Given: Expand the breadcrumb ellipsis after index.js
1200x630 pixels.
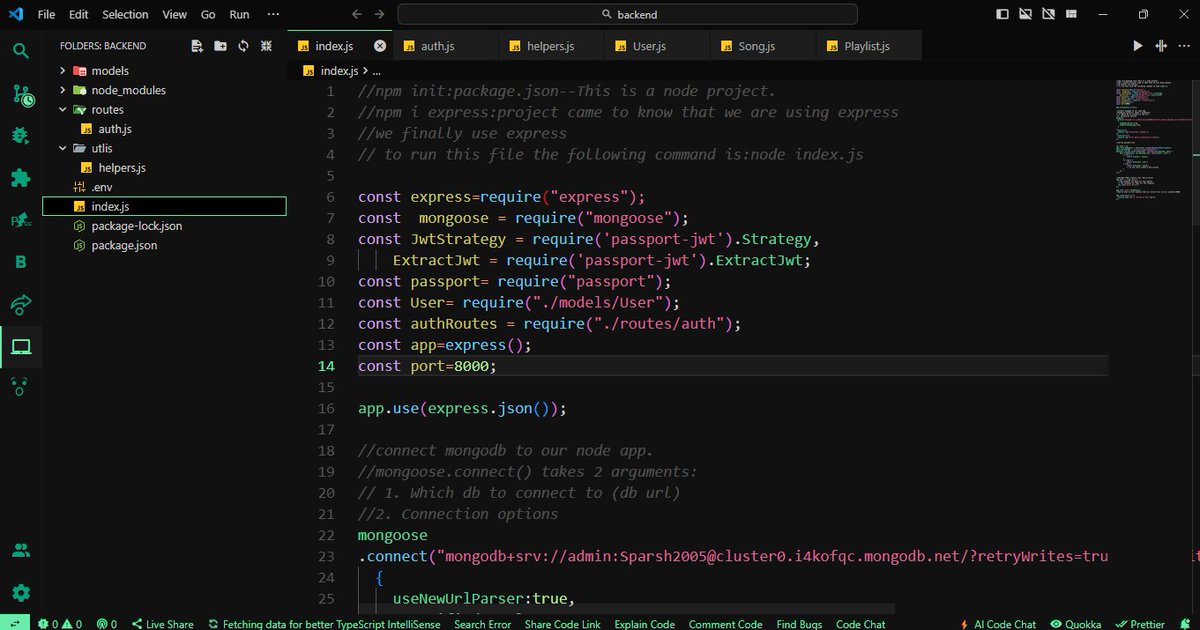Looking at the screenshot, I should pyautogui.click(x=376, y=72).
